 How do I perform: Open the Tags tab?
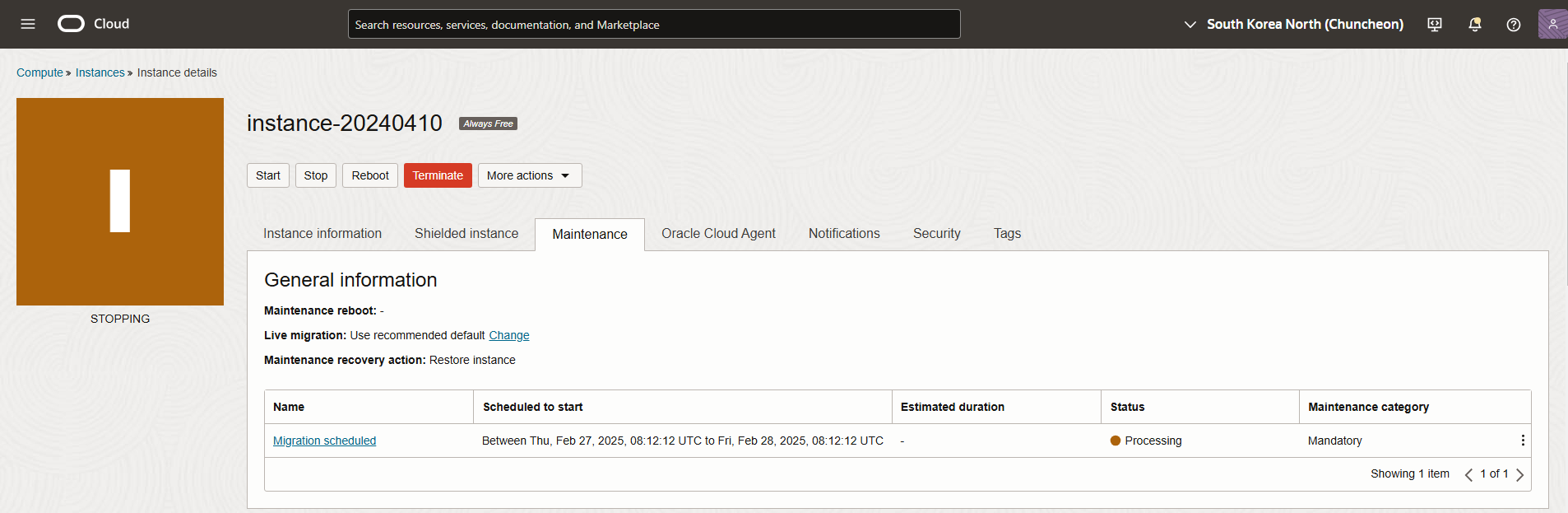[1007, 234]
